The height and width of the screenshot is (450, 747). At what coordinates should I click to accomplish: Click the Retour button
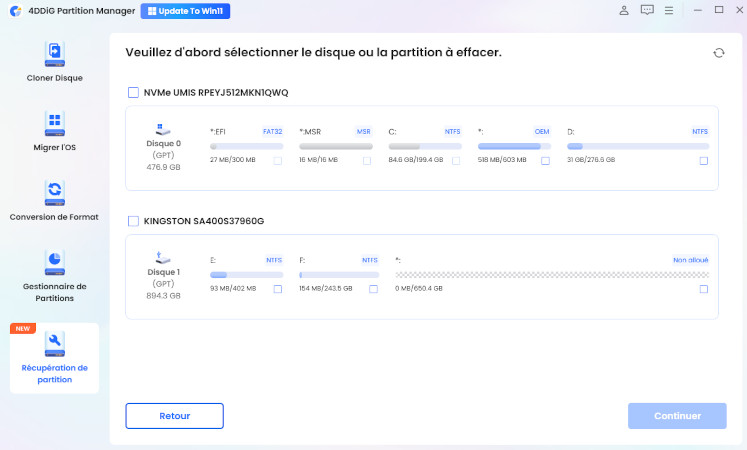tap(174, 416)
